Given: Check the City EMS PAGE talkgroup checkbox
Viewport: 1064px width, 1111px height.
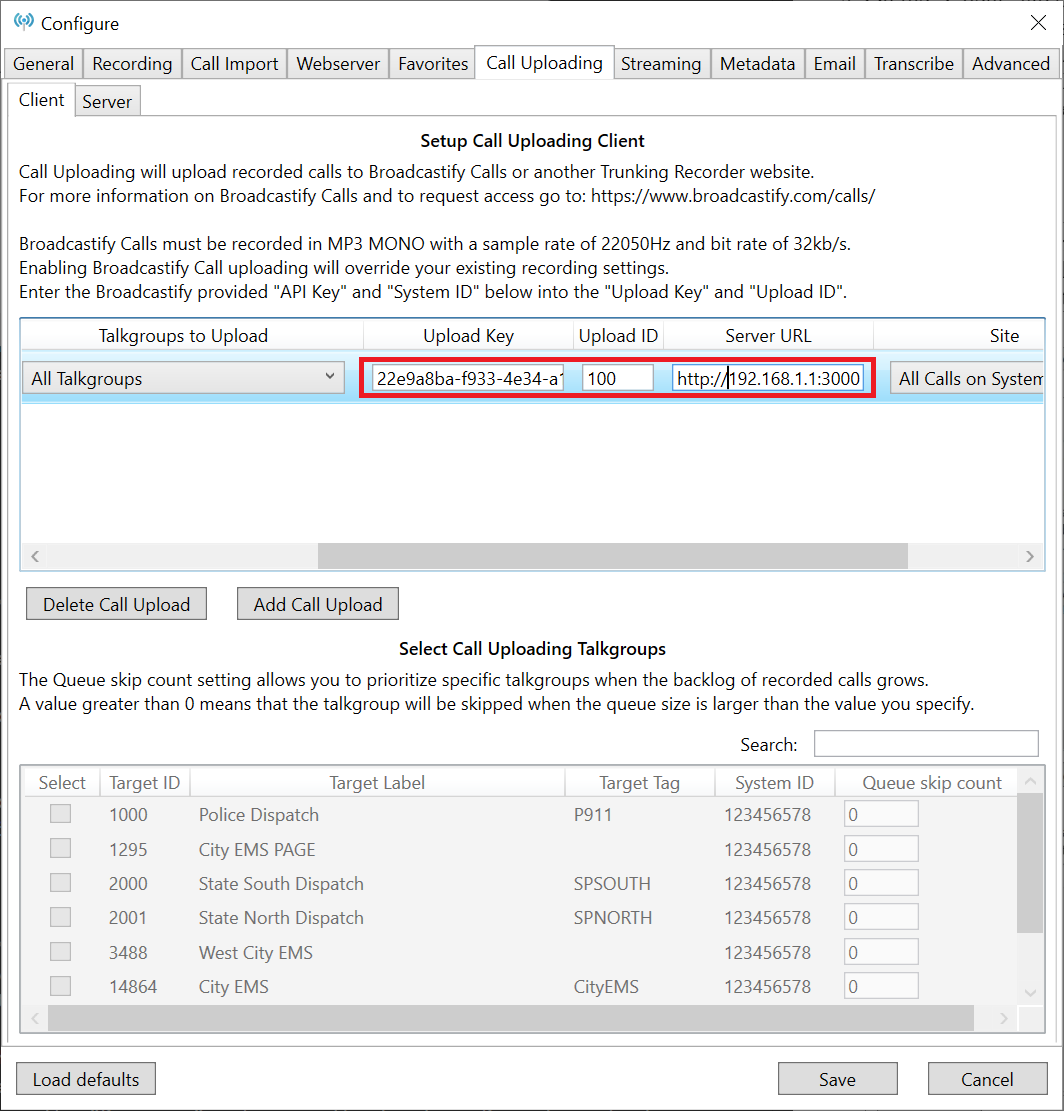Looking at the screenshot, I should (60, 848).
